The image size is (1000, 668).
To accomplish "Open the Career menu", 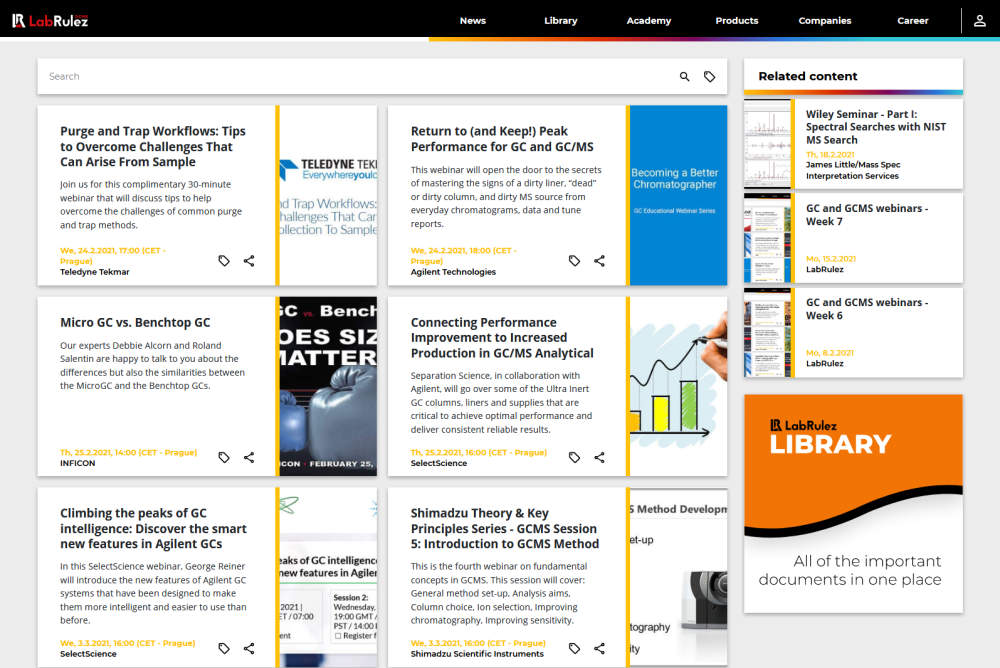I will coord(913,20).
